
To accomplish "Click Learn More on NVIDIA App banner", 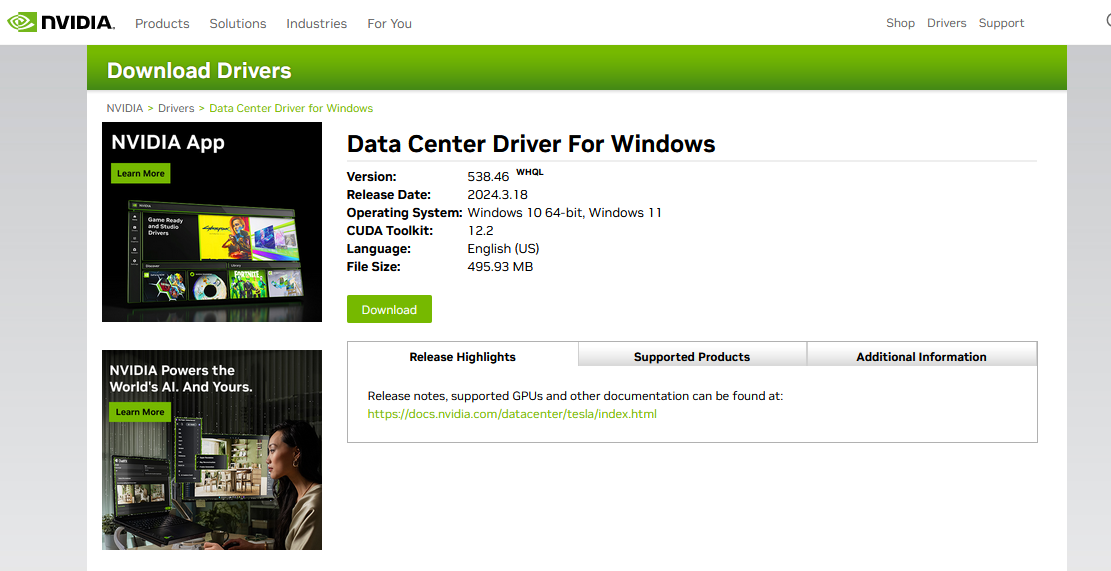I will (x=140, y=174).
